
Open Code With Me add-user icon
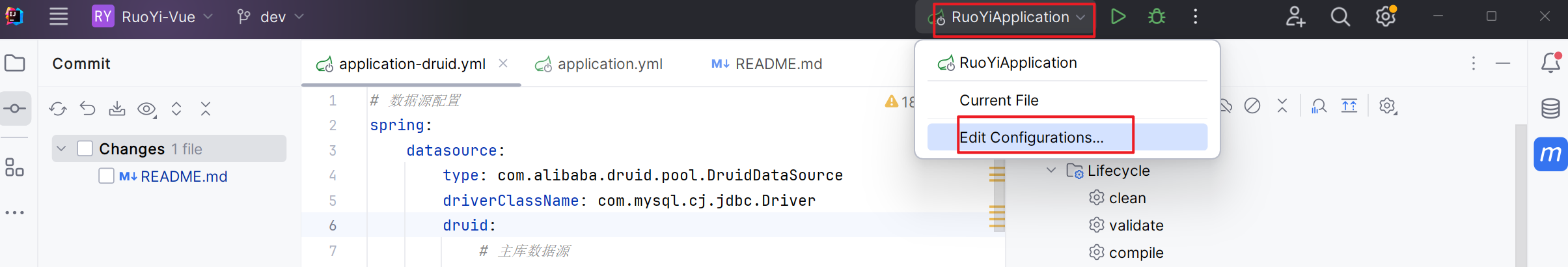click(1295, 16)
